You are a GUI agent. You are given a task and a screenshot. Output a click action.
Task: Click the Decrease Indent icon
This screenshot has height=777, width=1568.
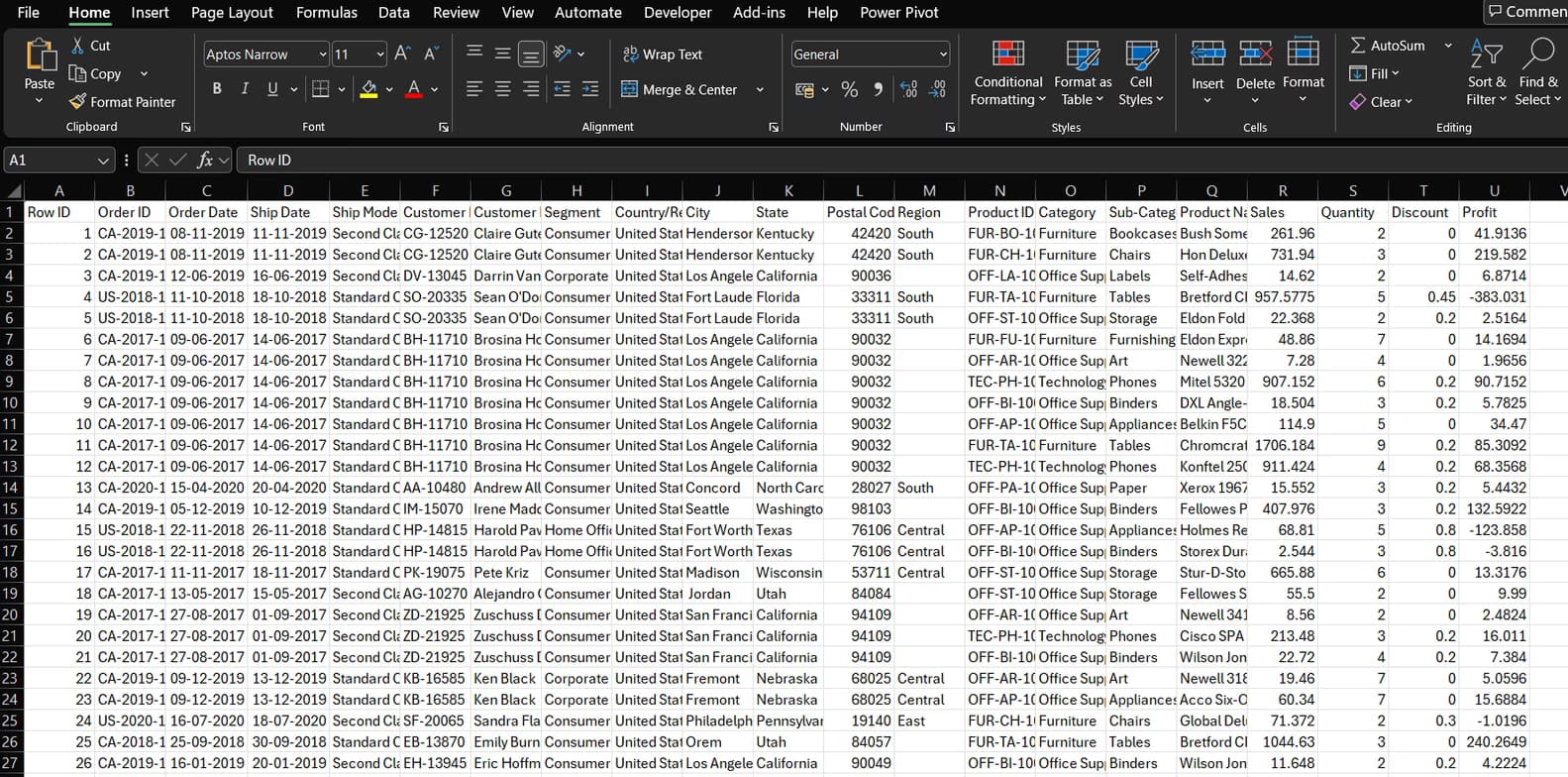562,89
